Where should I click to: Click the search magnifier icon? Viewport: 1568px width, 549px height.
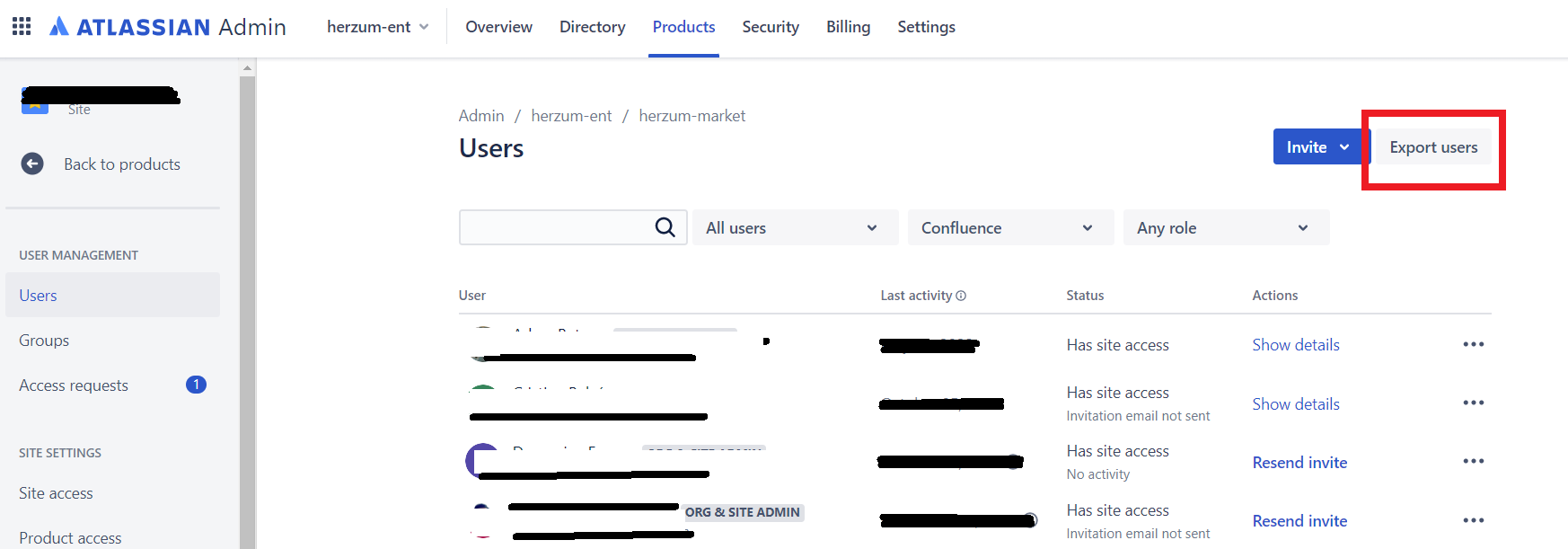point(665,227)
